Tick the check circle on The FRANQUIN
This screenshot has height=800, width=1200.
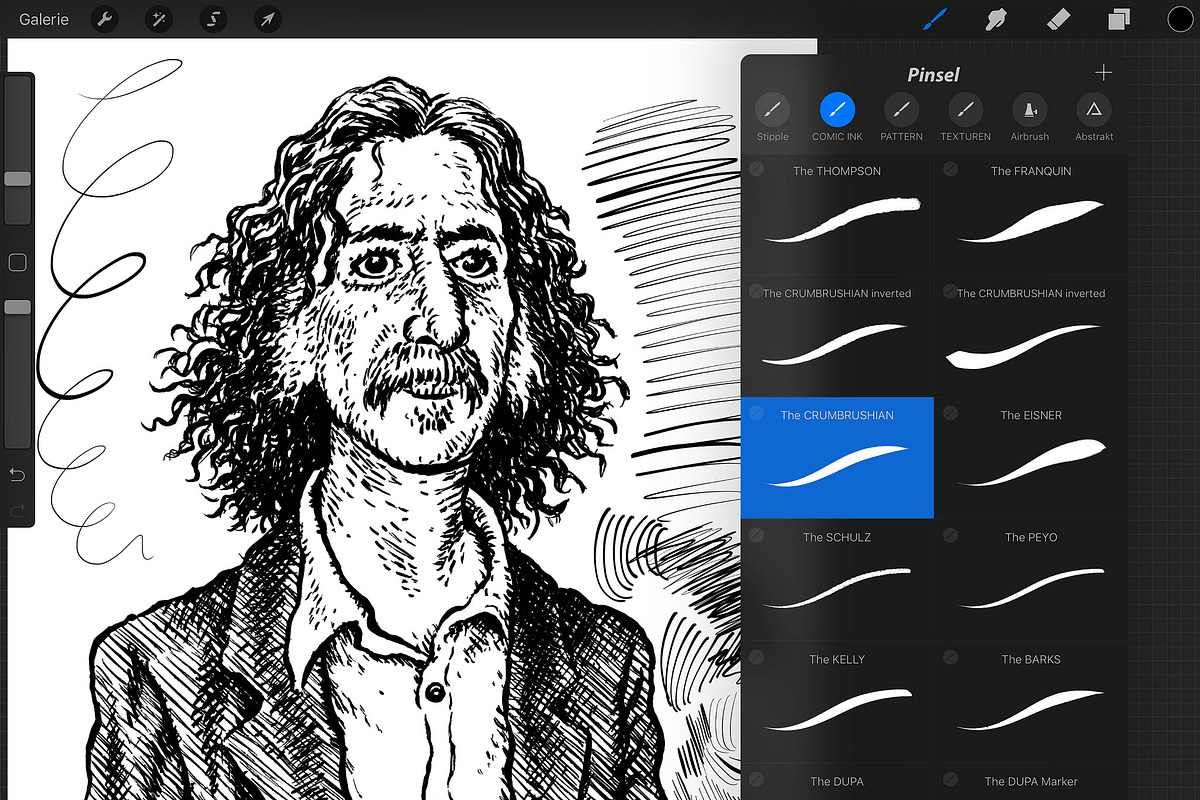950,169
